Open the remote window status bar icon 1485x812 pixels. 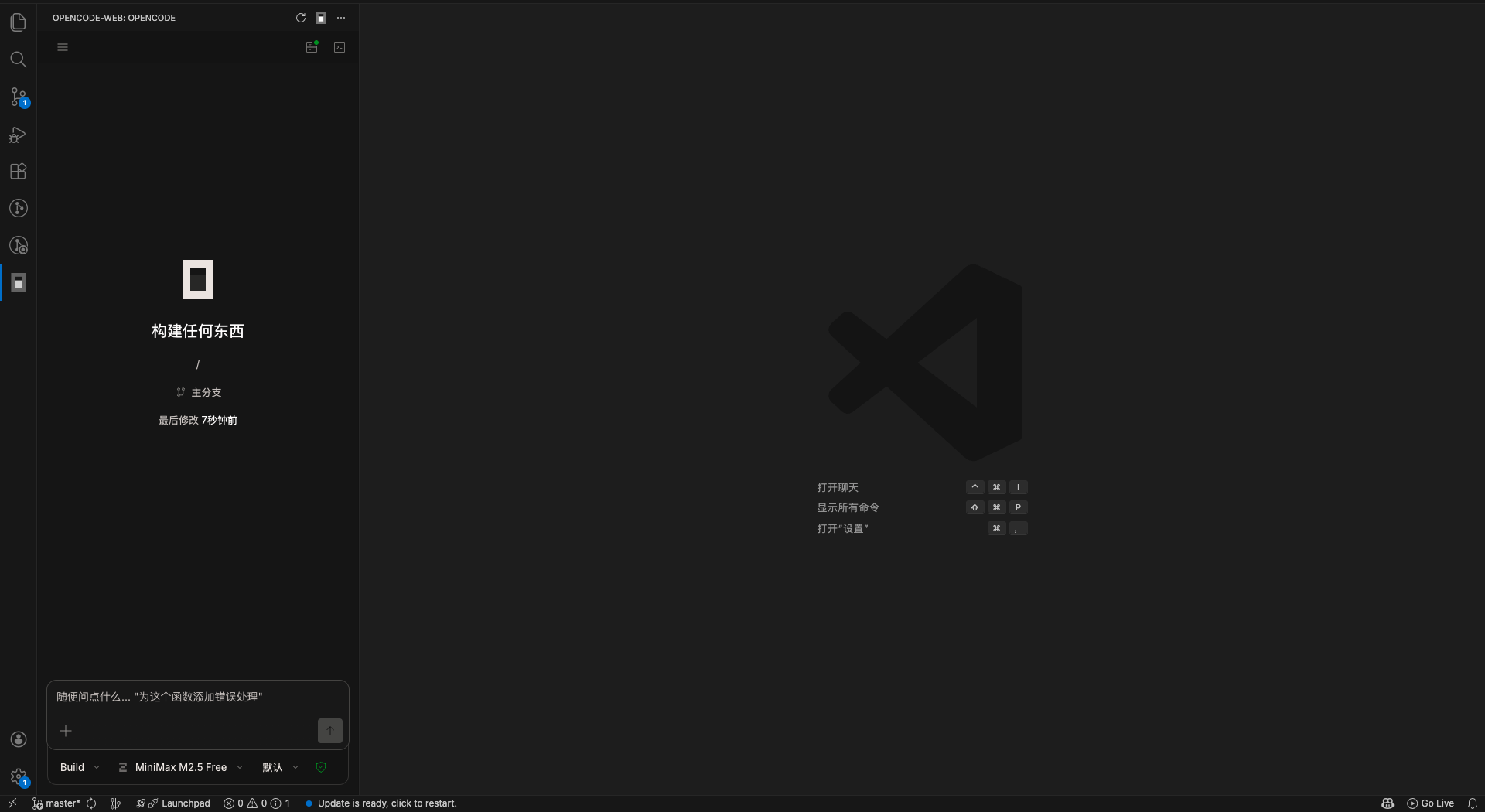[12, 803]
